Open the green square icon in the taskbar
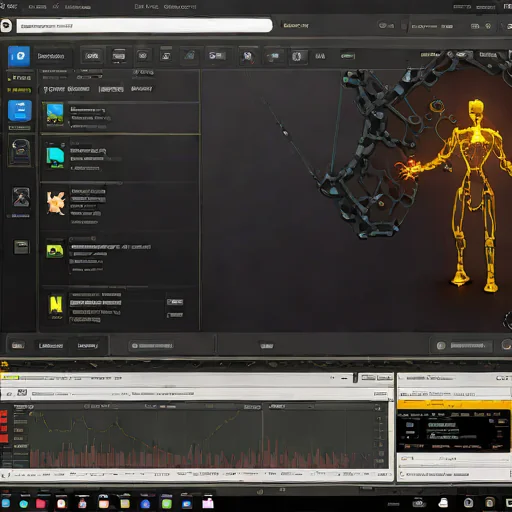The height and width of the screenshot is (512, 512). [x=167, y=503]
